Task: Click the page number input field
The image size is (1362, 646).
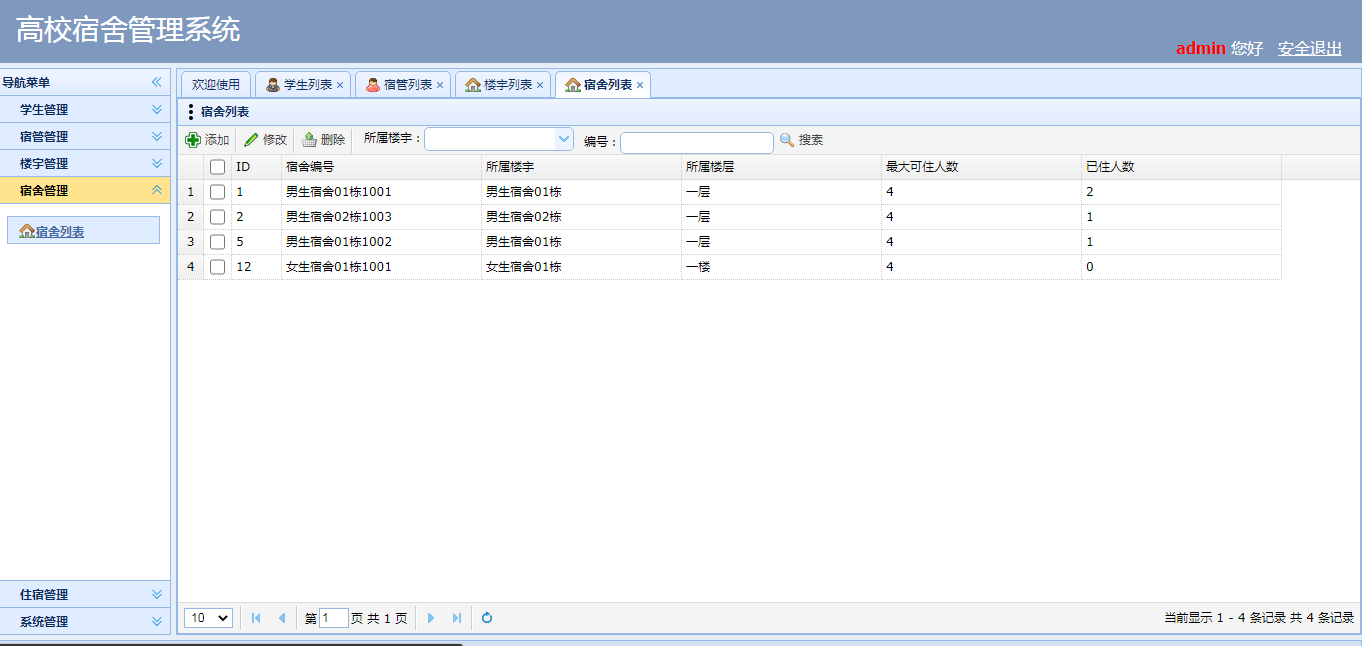Action: [334, 618]
